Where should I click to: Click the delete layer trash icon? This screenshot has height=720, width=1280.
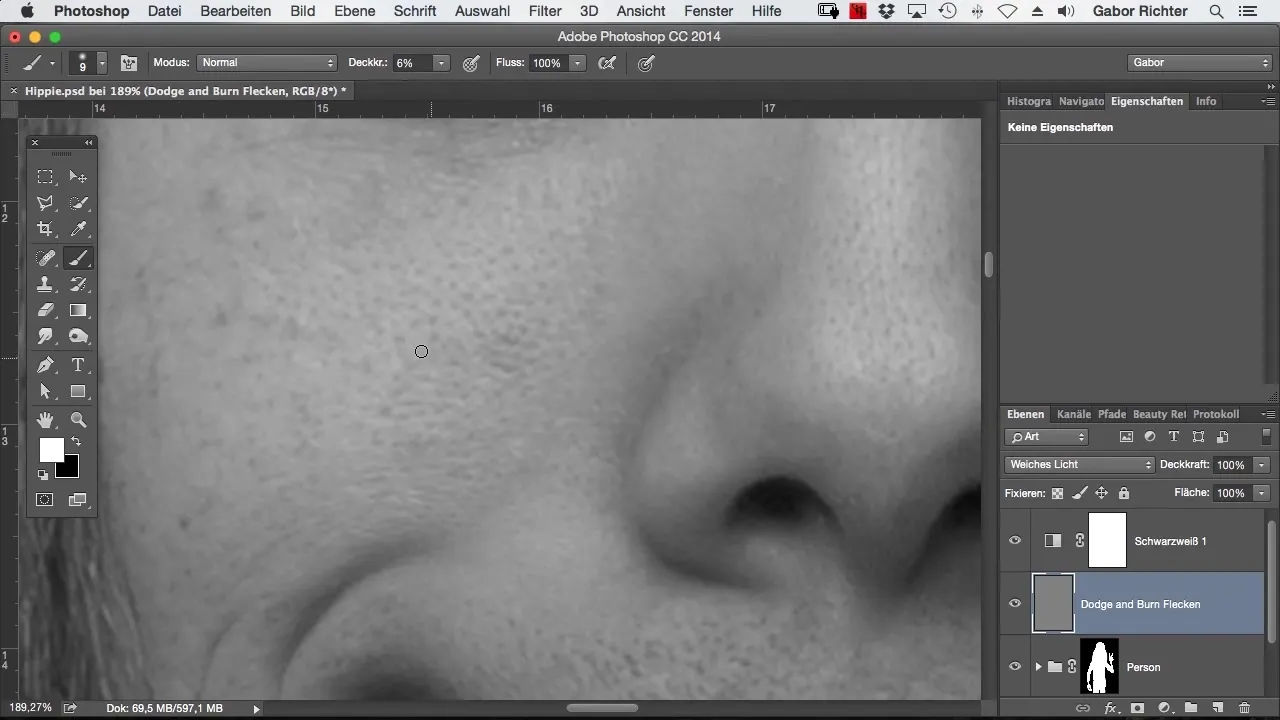[1244, 708]
